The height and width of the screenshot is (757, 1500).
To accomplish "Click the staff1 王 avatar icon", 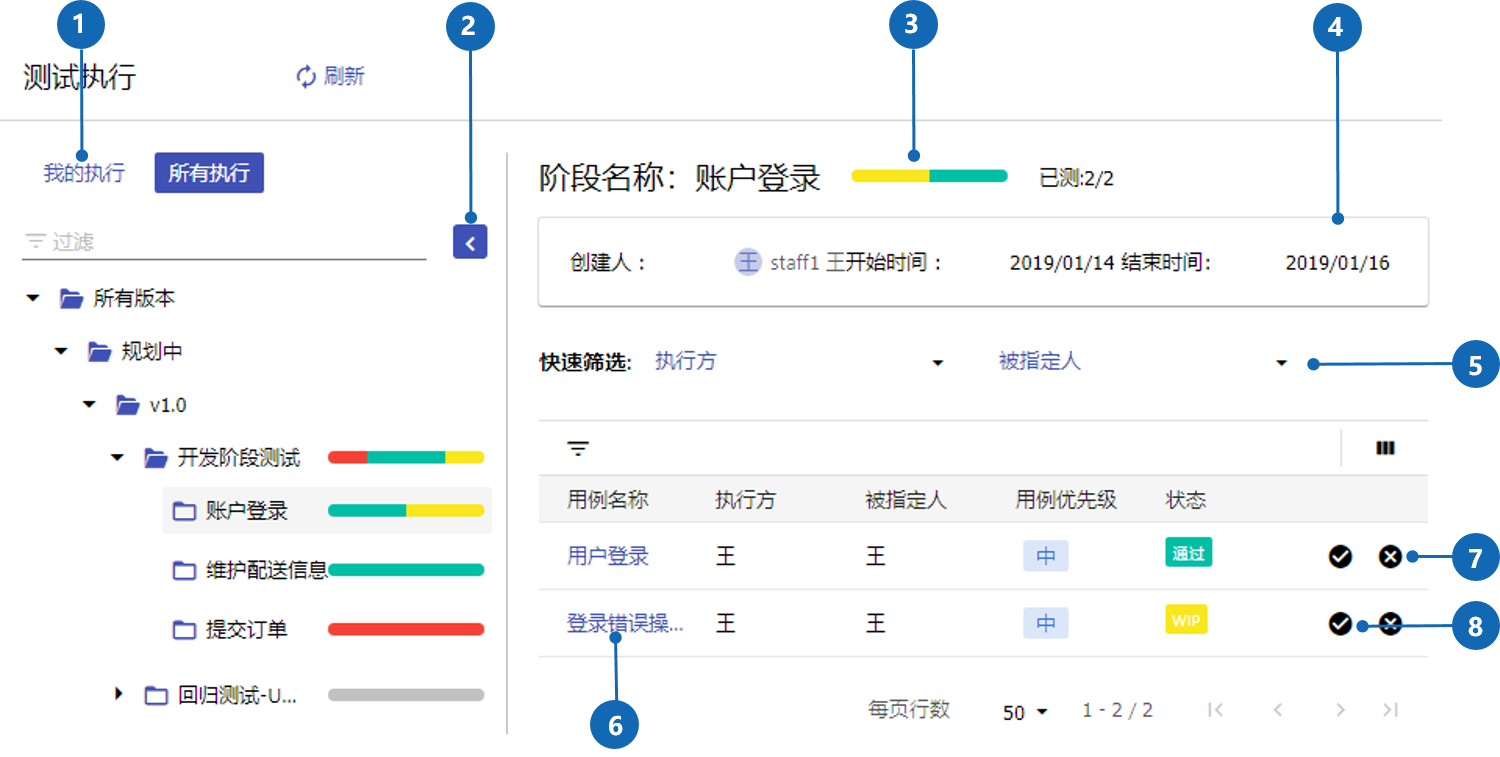I will [748, 262].
